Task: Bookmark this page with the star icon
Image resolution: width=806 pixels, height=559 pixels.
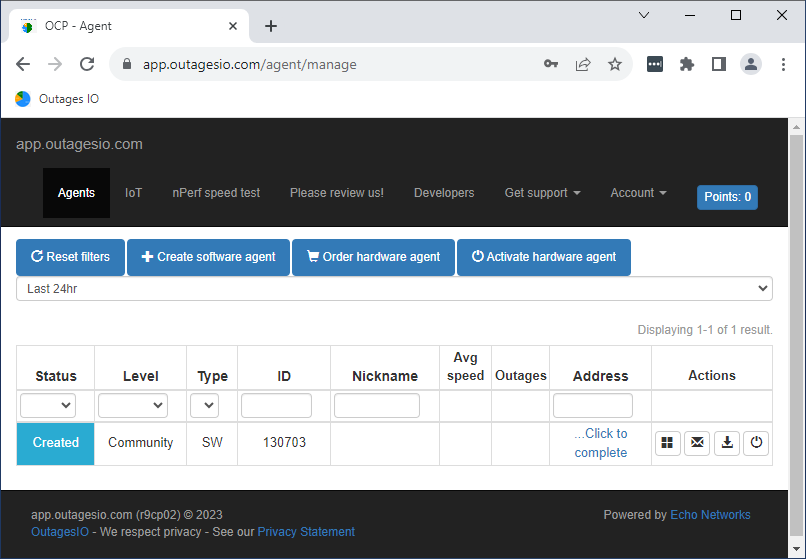Action: 615,64
